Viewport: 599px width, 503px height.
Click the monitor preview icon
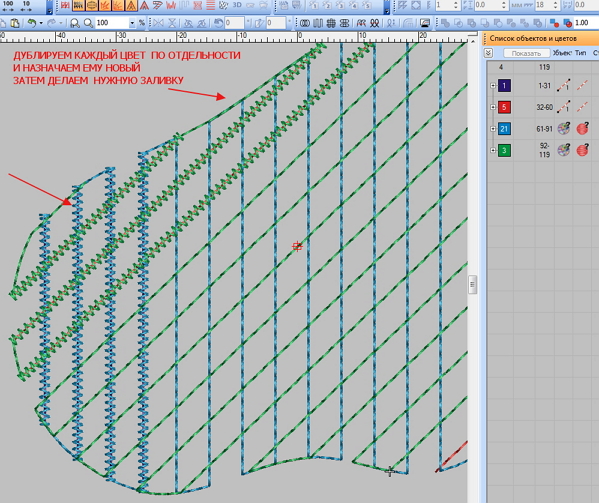click(425, 23)
